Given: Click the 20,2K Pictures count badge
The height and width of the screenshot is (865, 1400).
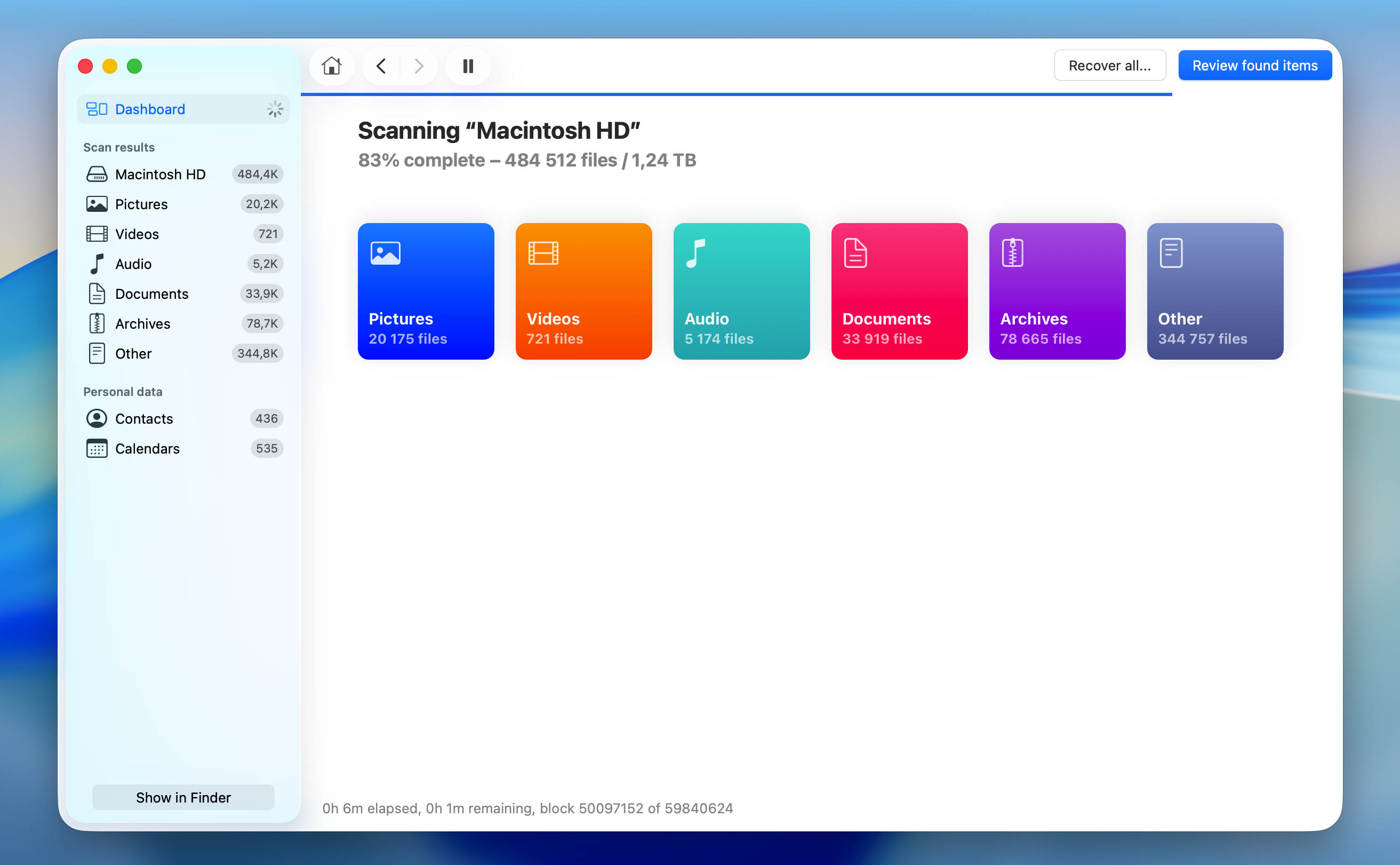Looking at the screenshot, I should [261, 204].
